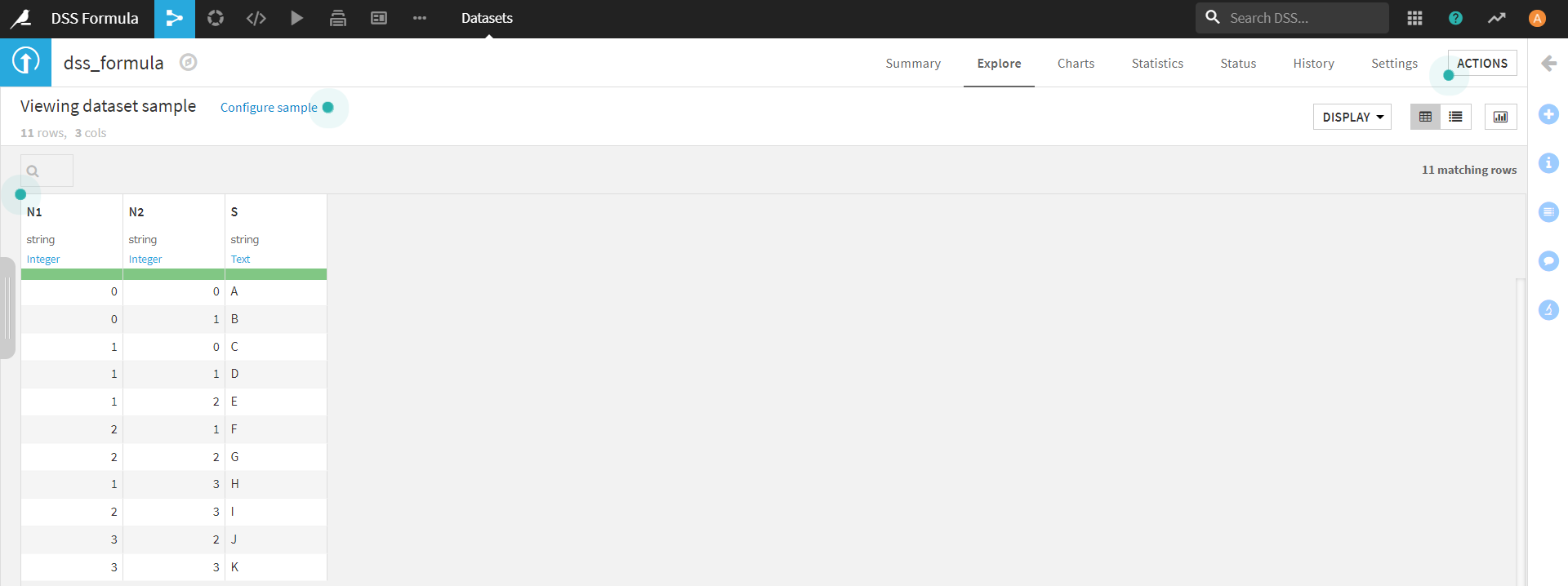1568x586 pixels.
Task: Click the uploaded dataset type icon
Action: coord(25,62)
